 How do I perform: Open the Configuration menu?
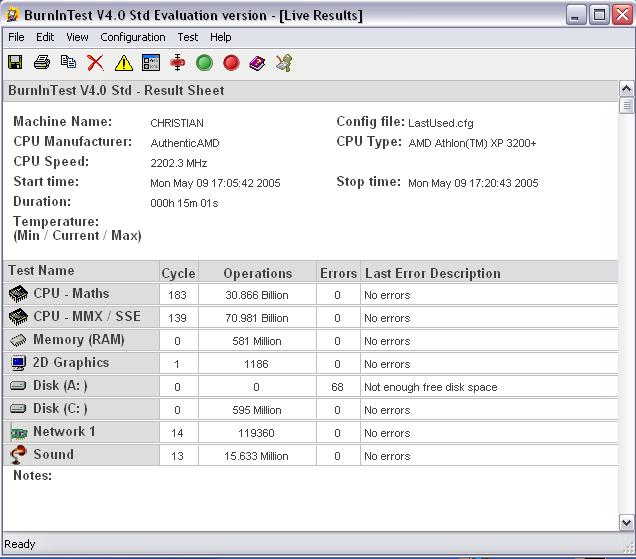pyautogui.click(x=133, y=37)
